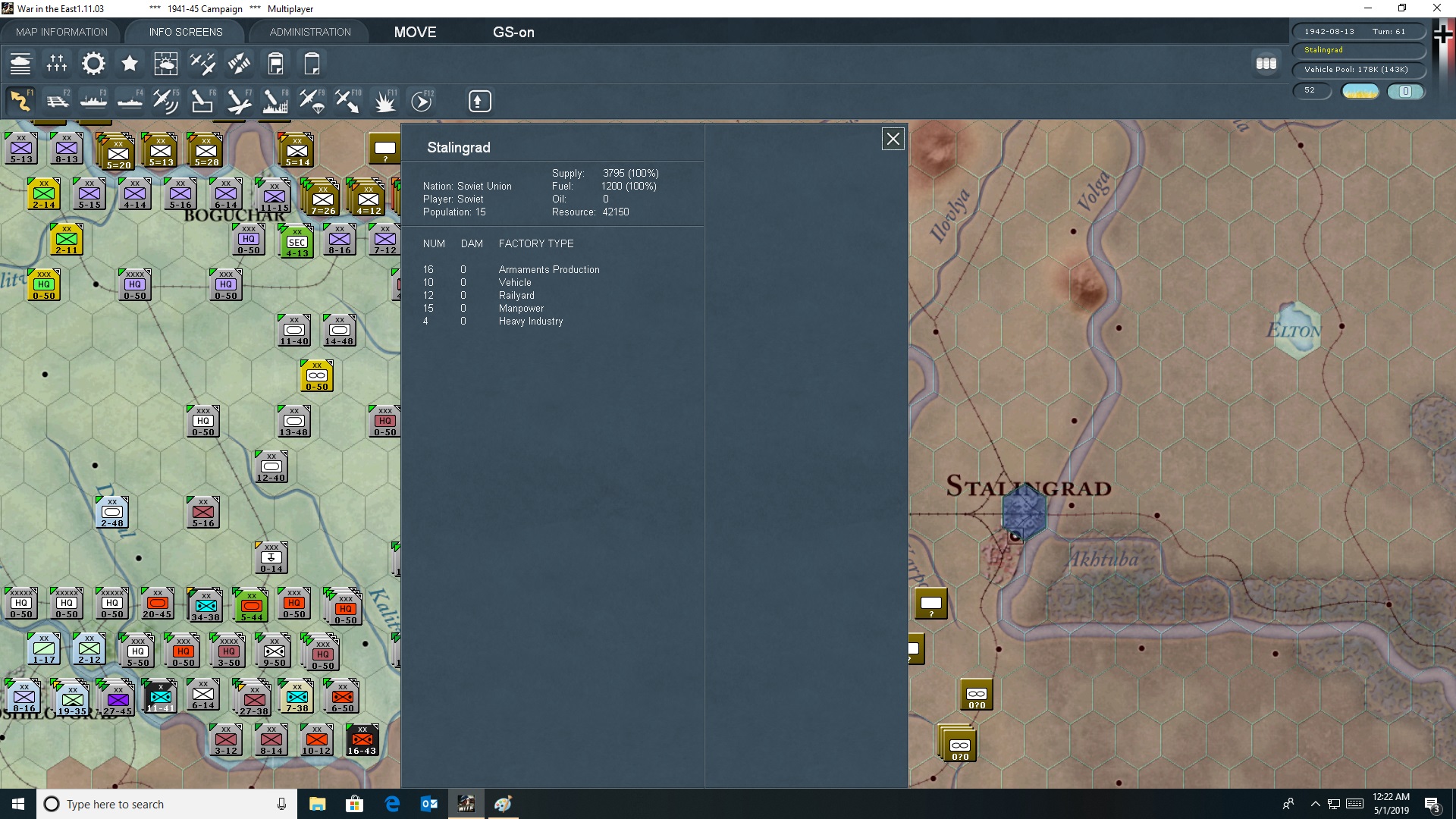Select the 0-14 airbase counter
This screenshot has width=1456, height=819.
[x=271, y=558]
